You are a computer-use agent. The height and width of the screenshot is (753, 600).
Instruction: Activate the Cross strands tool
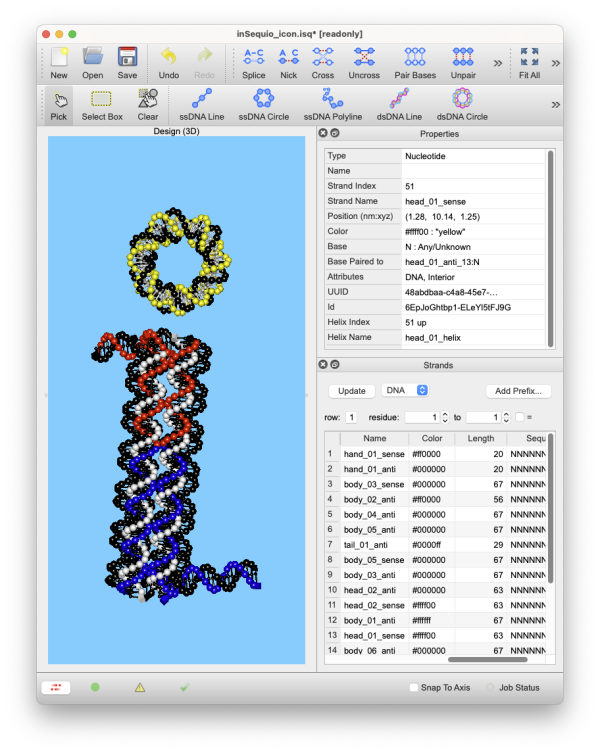pyautogui.click(x=323, y=62)
